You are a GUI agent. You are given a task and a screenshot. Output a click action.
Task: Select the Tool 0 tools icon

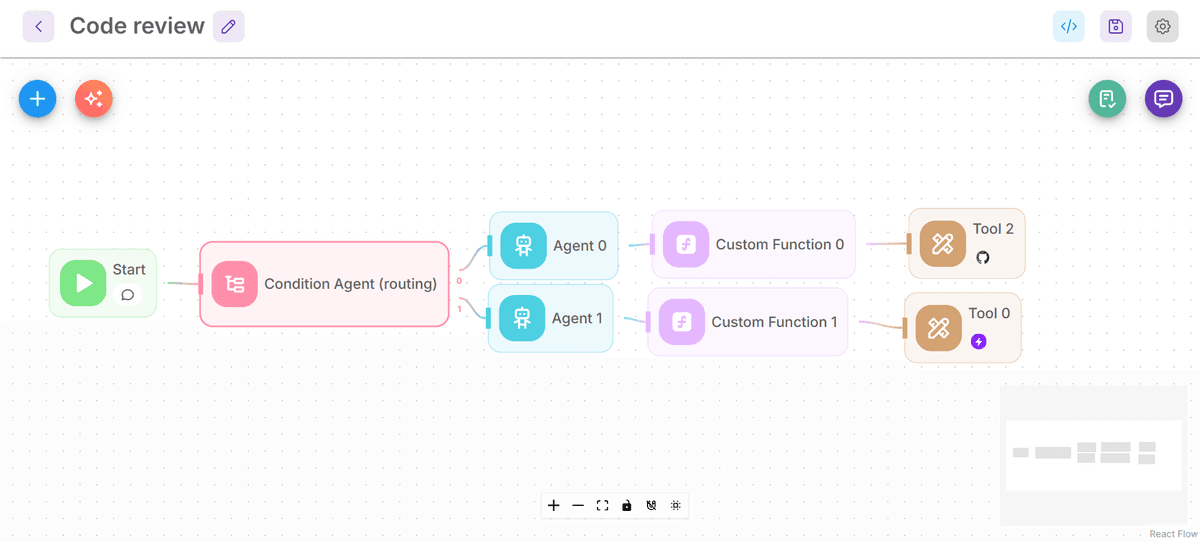pos(938,328)
